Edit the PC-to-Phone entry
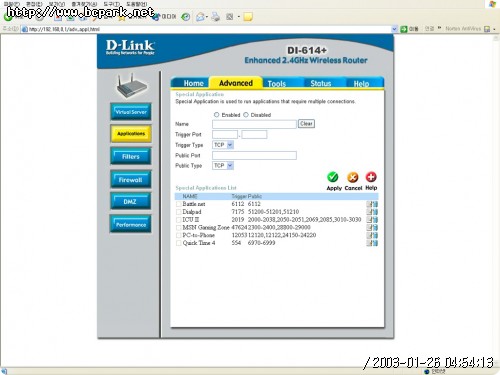Image resolution: width=500 pixels, height=375 pixels. [369, 235]
